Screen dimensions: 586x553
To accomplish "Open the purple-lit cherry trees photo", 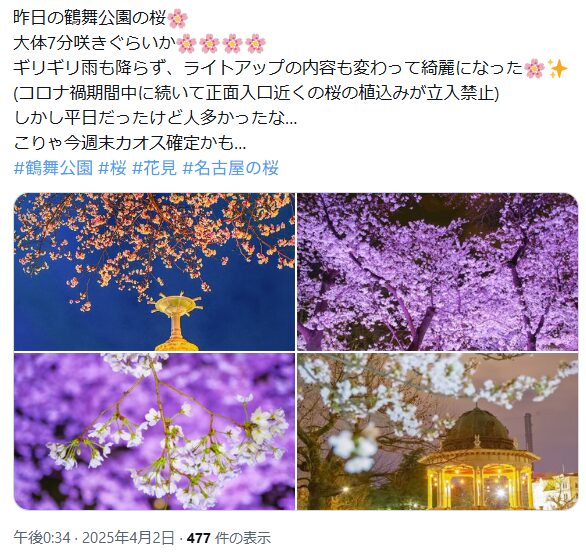I will tap(438, 272).
